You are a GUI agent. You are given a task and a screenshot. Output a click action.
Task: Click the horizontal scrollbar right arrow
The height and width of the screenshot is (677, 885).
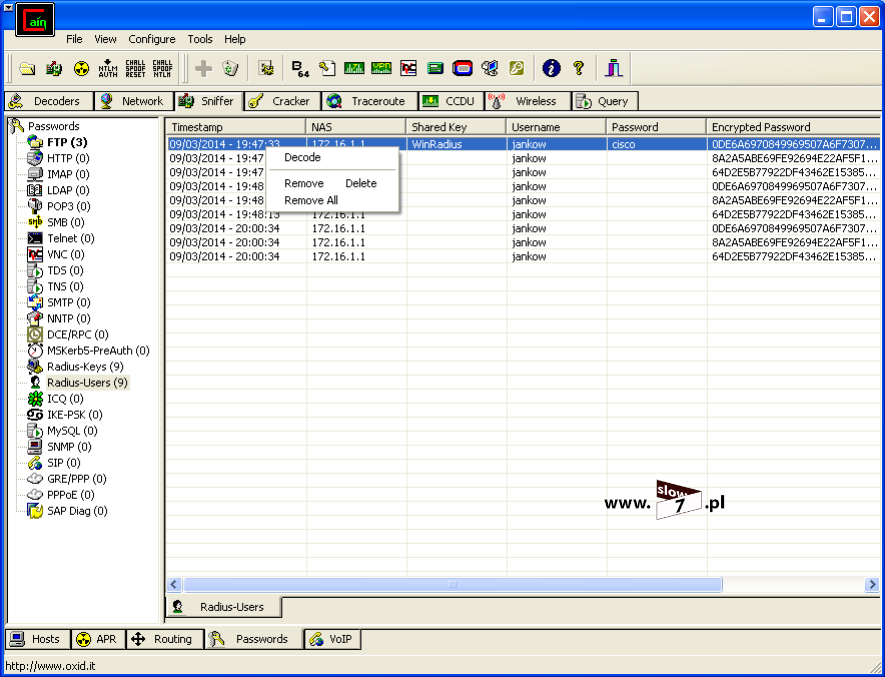[x=872, y=584]
